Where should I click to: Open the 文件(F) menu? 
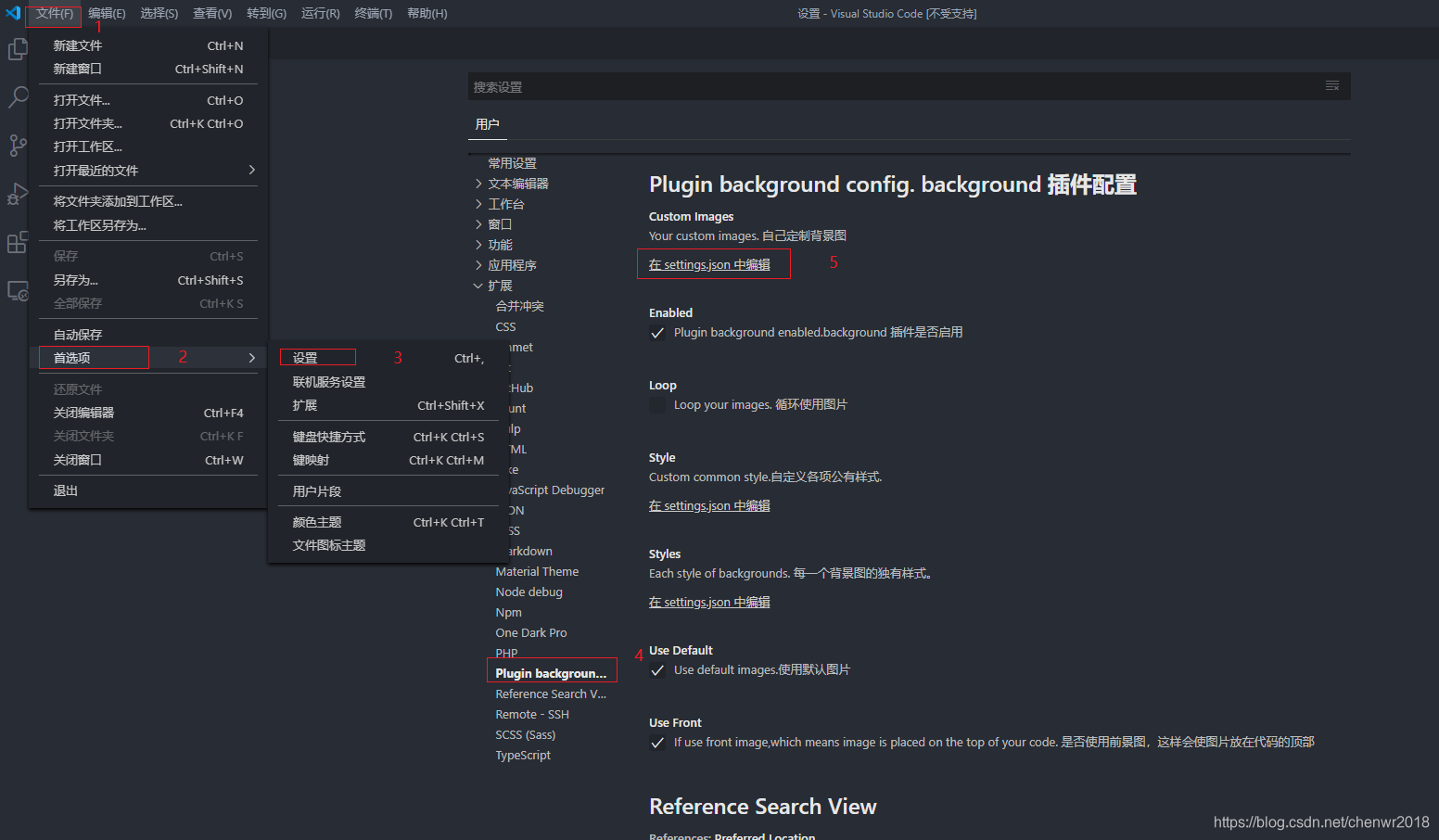coord(54,13)
